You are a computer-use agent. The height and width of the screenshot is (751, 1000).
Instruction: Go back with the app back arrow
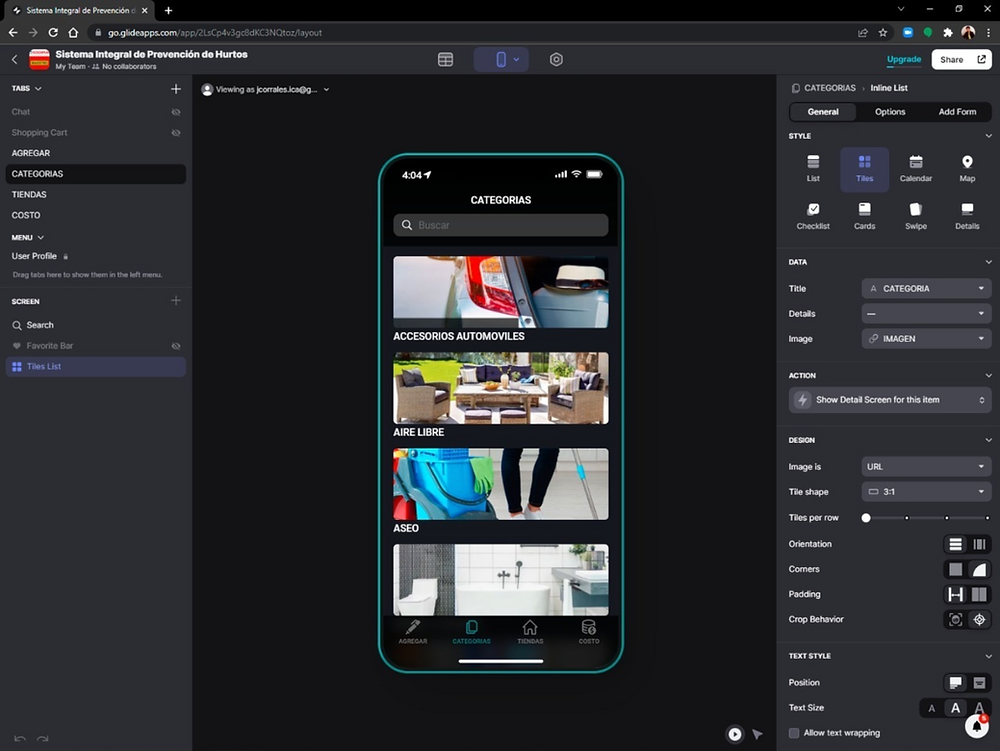tap(15, 59)
